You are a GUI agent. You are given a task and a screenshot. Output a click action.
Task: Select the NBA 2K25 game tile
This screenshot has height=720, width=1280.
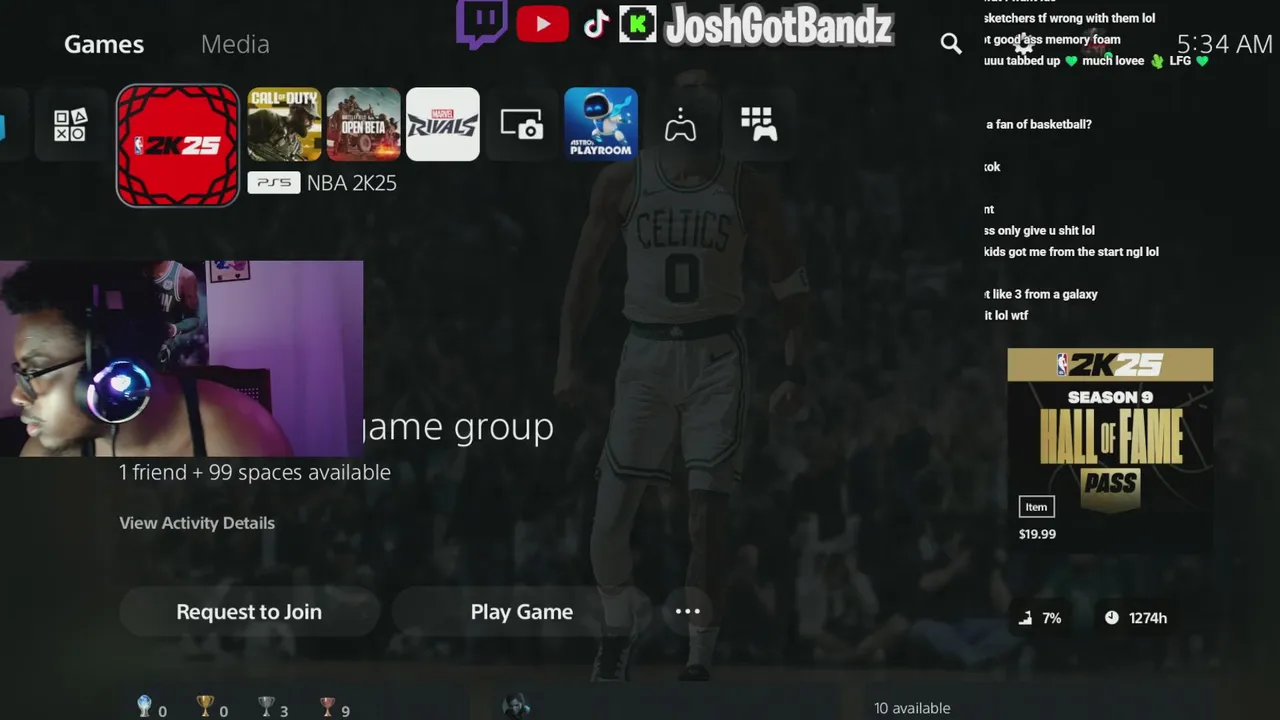click(177, 146)
